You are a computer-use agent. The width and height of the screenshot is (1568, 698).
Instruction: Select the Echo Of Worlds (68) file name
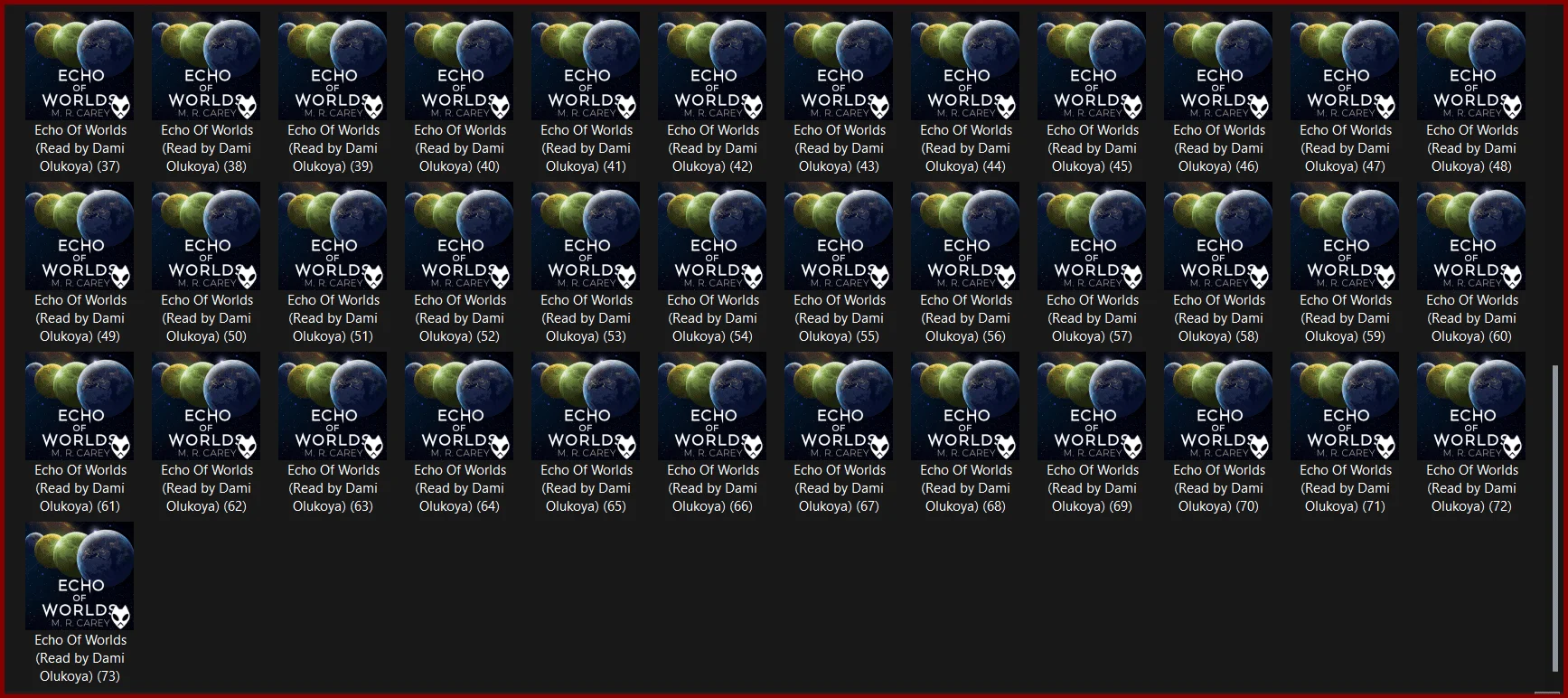coord(965,488)
